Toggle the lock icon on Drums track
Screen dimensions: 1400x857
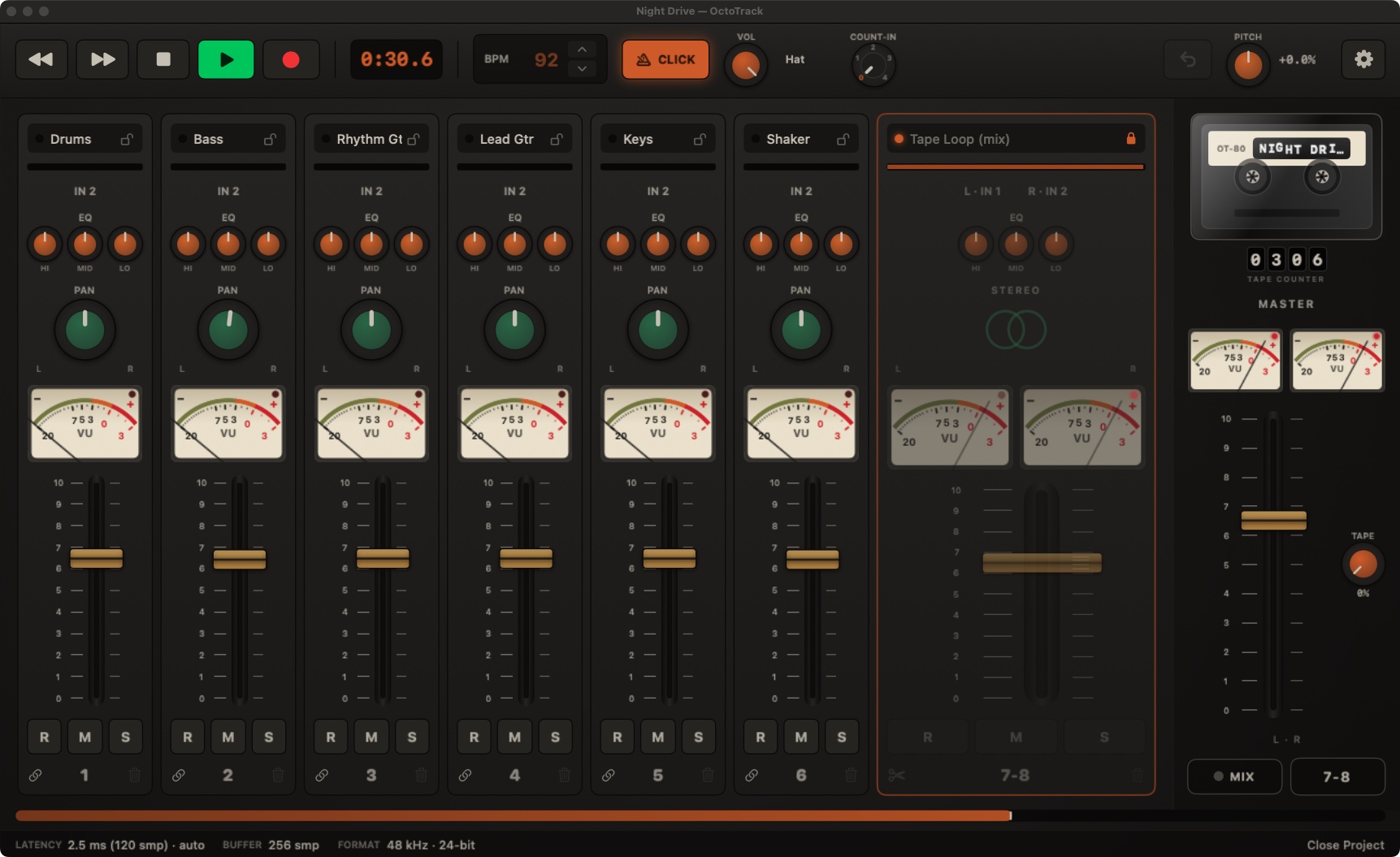point(127,139)
